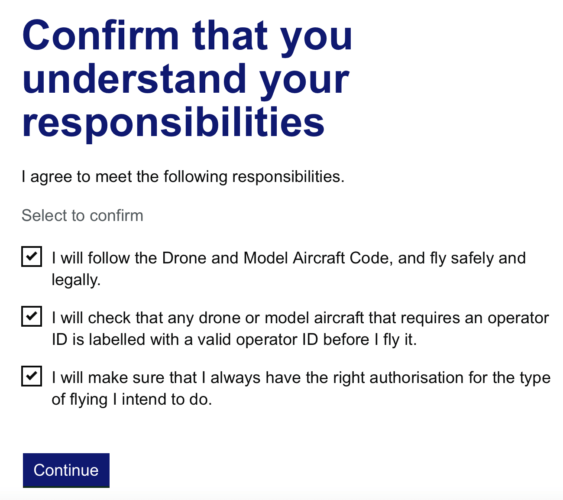Click the word 'responsibilities' in the heading
Screen dimensions: 563x500
point(173,122)
